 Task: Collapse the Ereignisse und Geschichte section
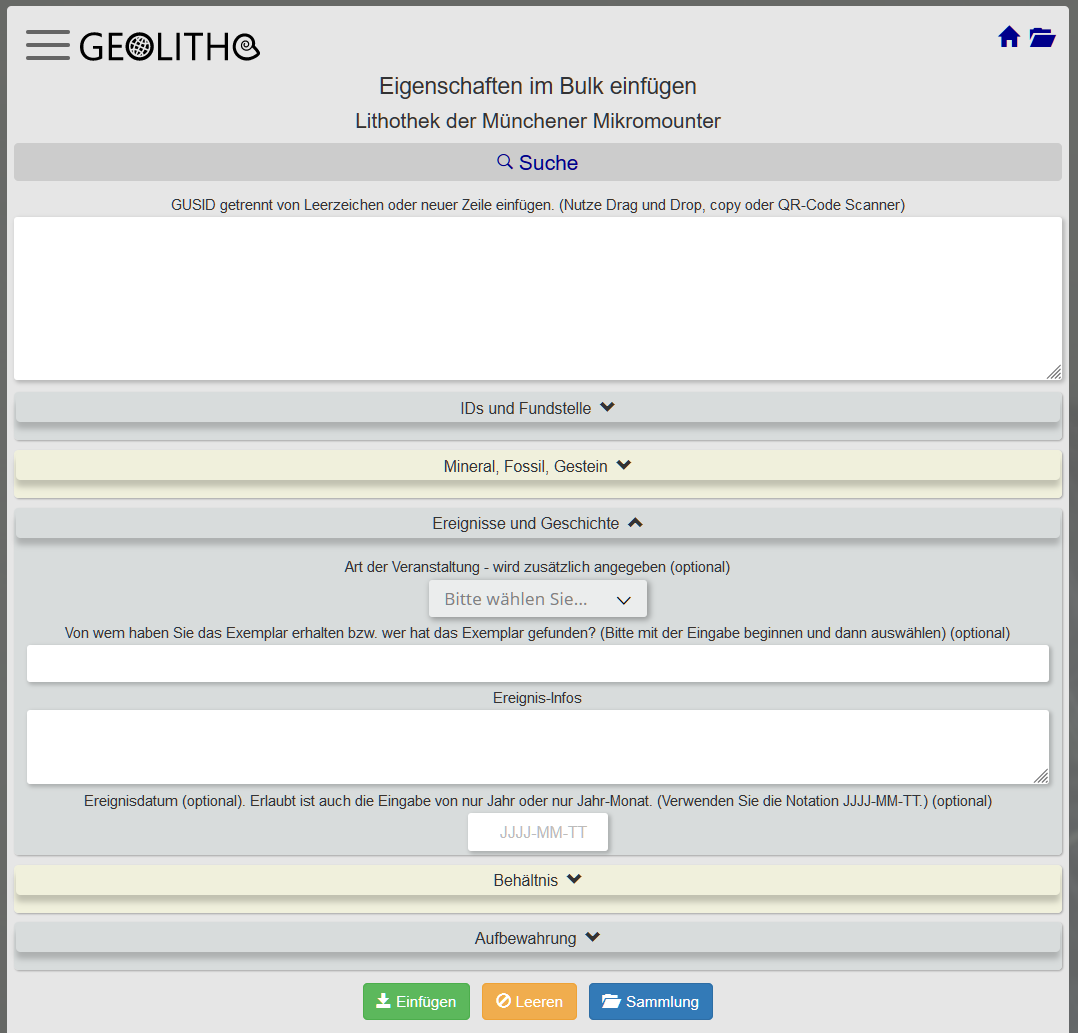537,523
